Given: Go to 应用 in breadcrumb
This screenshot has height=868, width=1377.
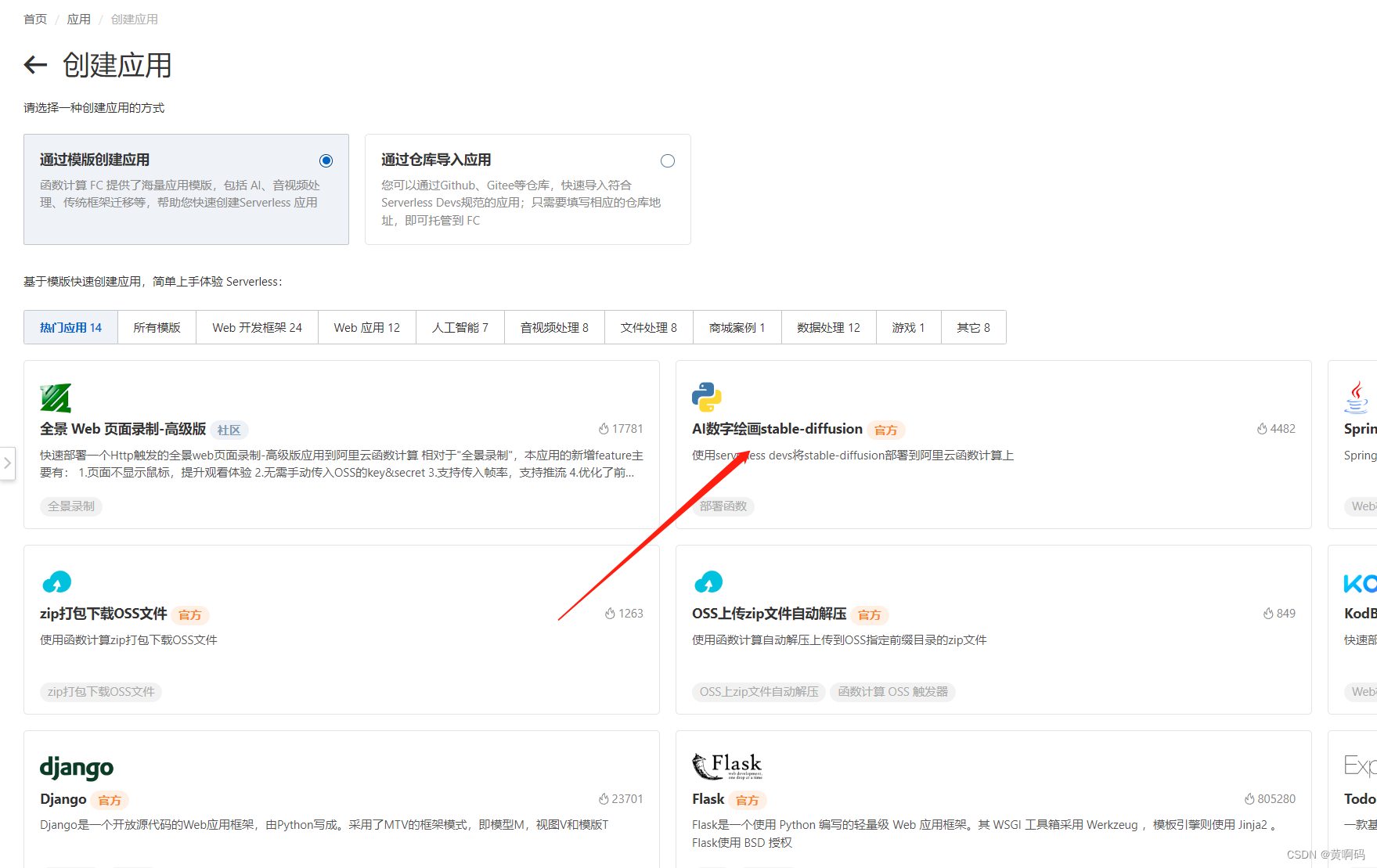Looking at the screenshot, I should click(x=79, y=19).
